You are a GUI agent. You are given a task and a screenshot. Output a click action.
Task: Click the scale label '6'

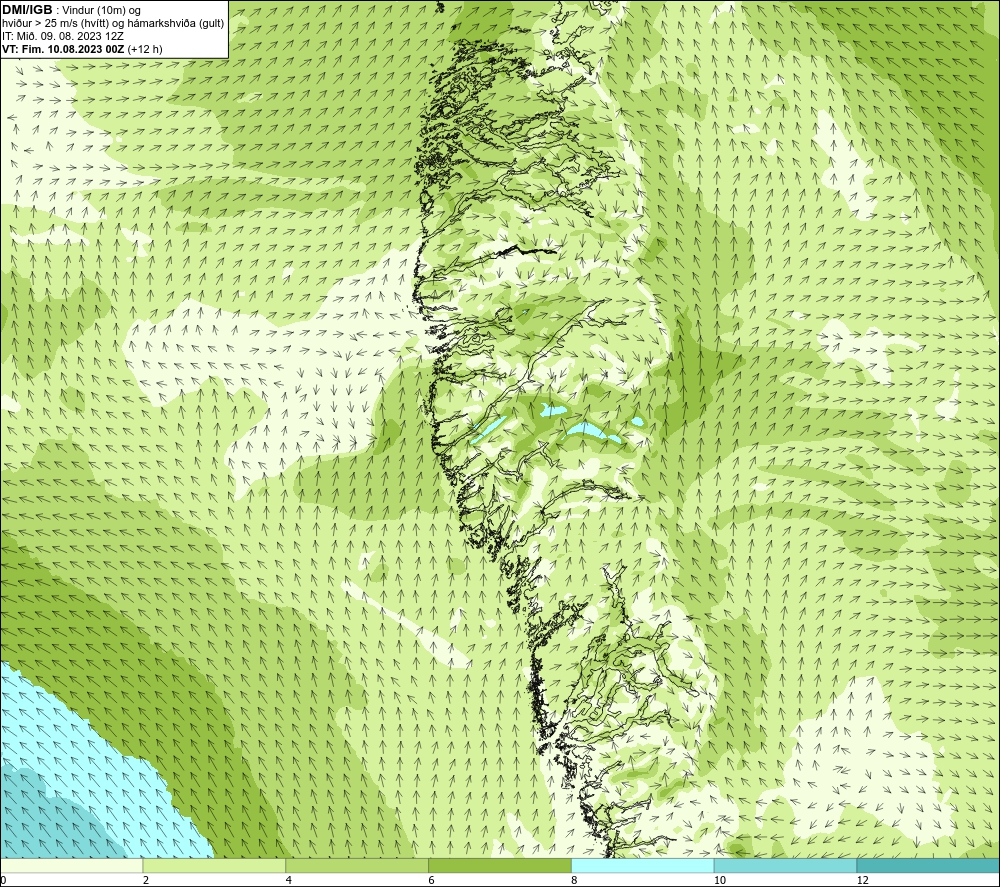[432, 881]
